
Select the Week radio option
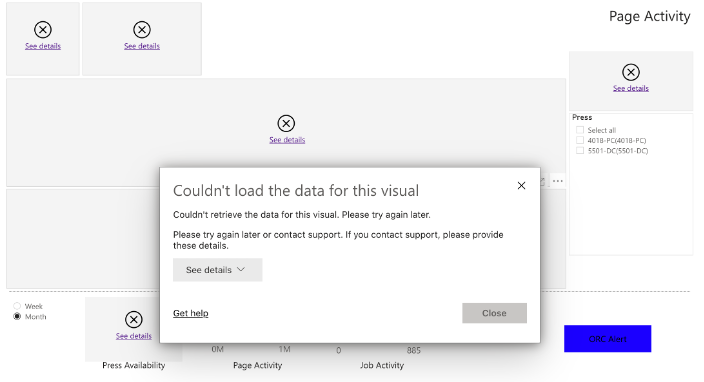[17, 306]
